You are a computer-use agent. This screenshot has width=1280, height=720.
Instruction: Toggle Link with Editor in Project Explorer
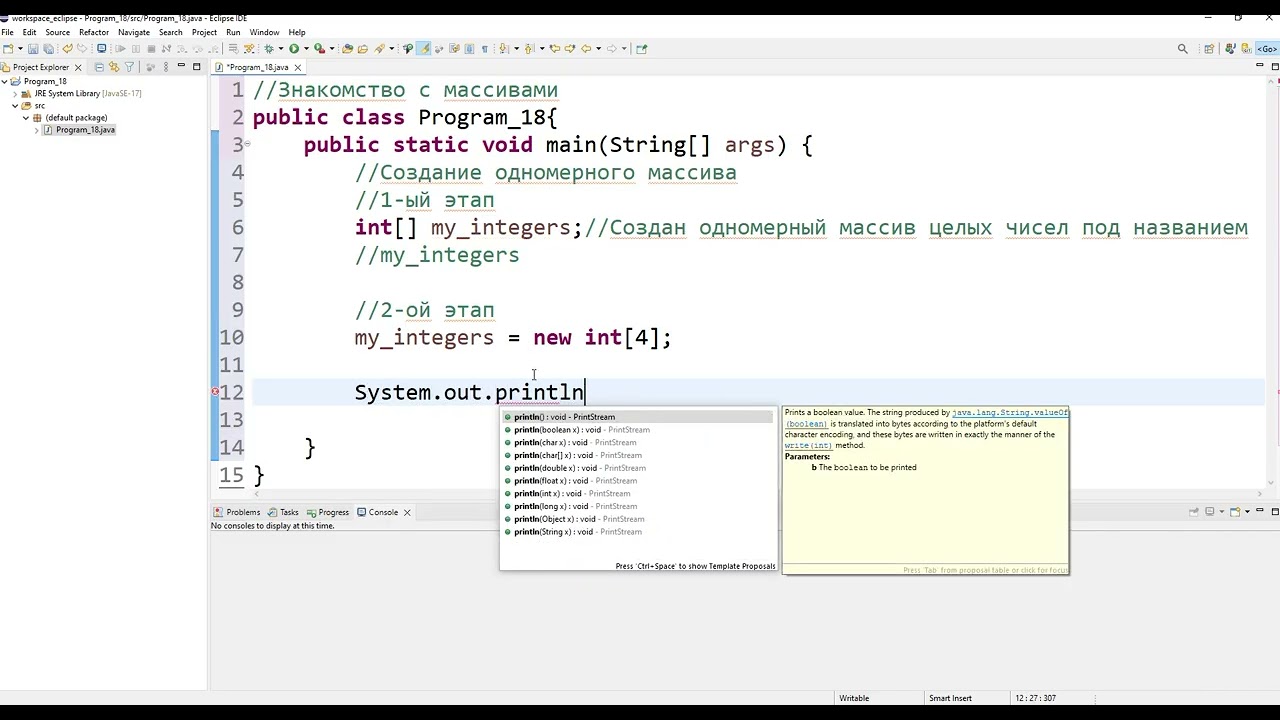(x=114, y=67)
